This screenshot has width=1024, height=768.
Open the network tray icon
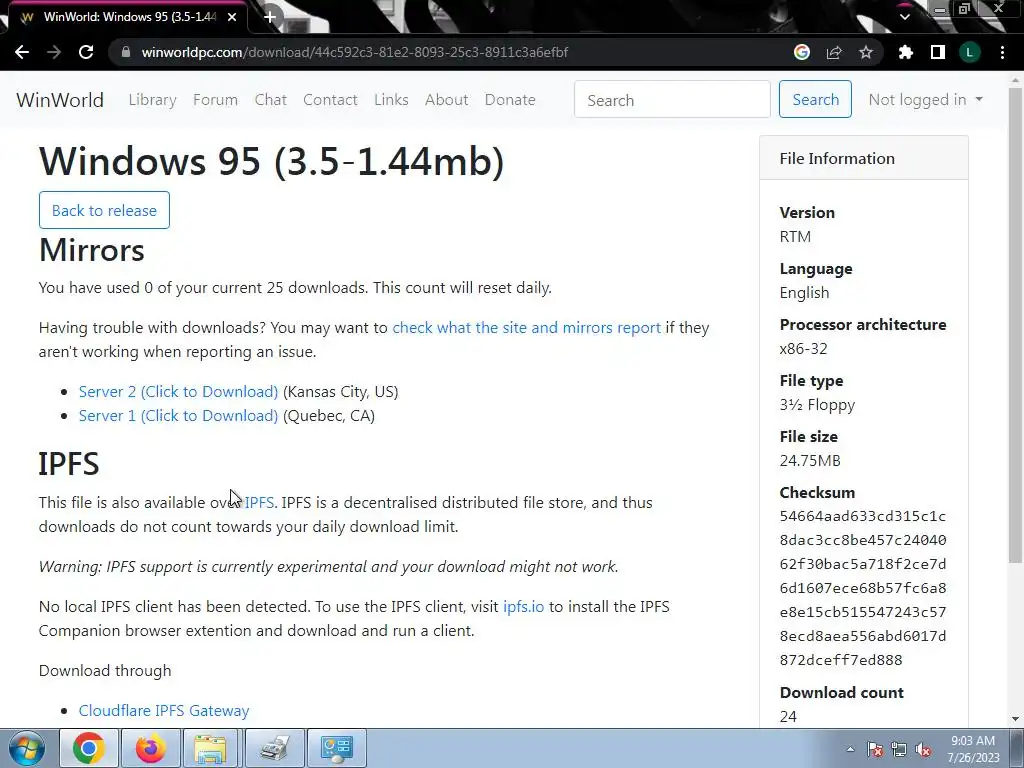(x=899, y=750)
